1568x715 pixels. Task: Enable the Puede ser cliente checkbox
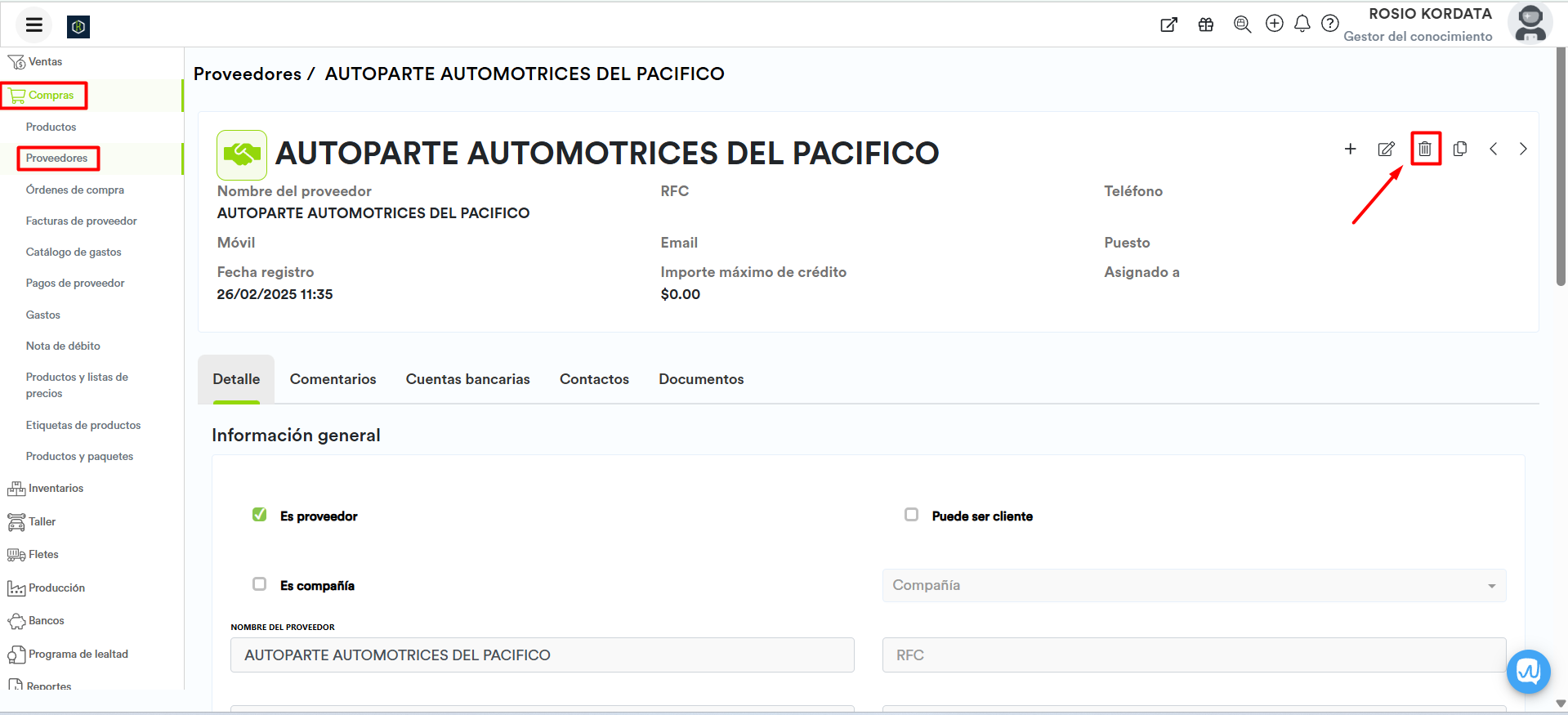(x=911, y=515)
